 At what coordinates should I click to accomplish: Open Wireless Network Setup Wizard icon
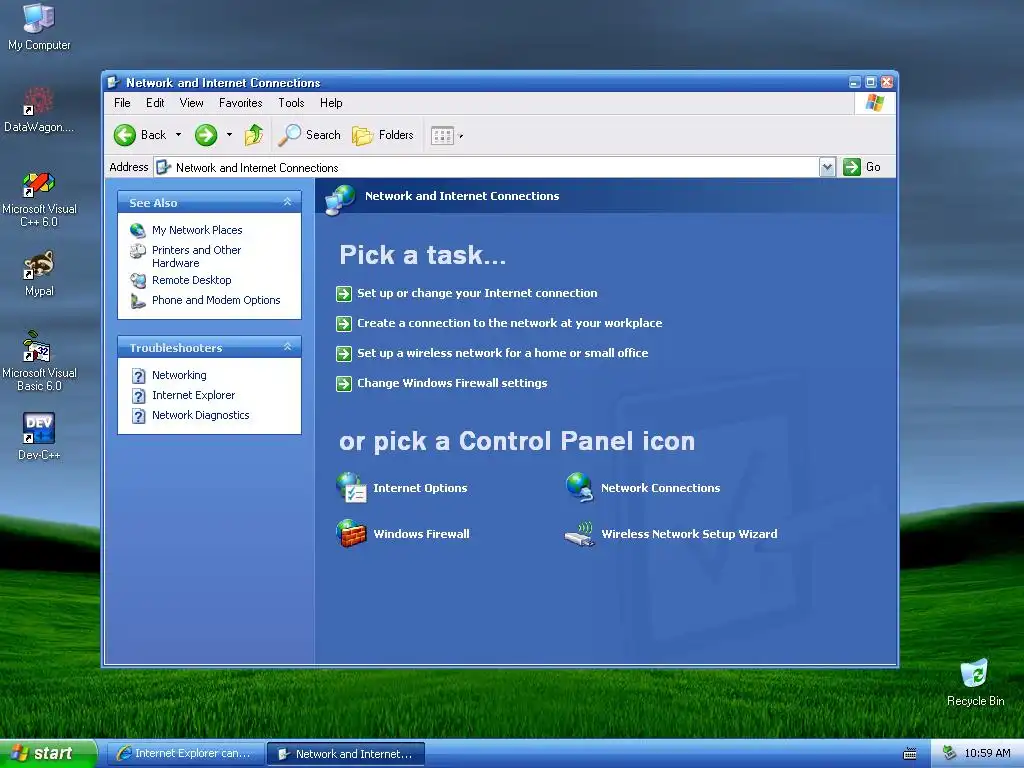coord(579,534)
